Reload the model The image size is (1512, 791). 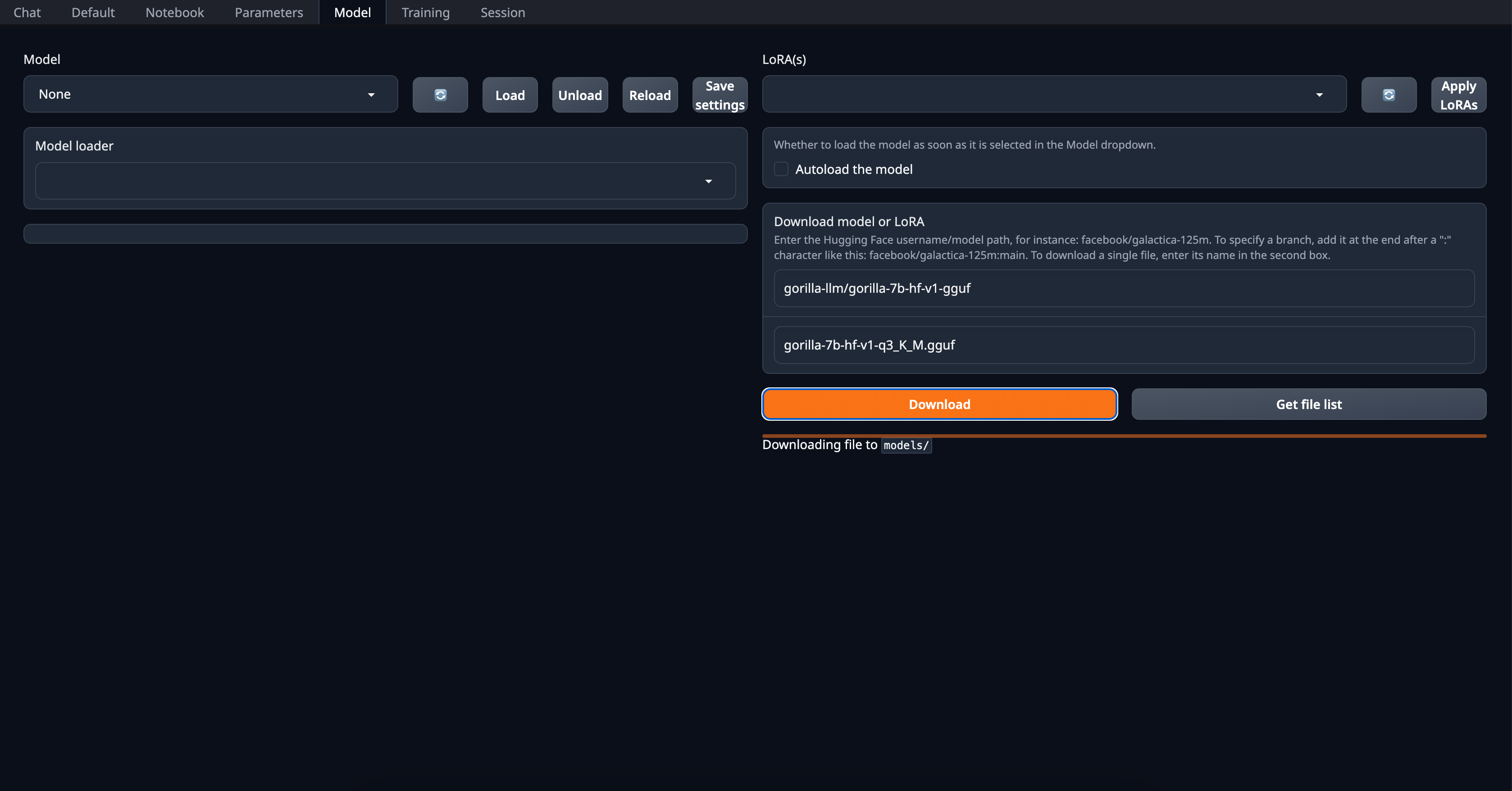(x=650, y=95)
